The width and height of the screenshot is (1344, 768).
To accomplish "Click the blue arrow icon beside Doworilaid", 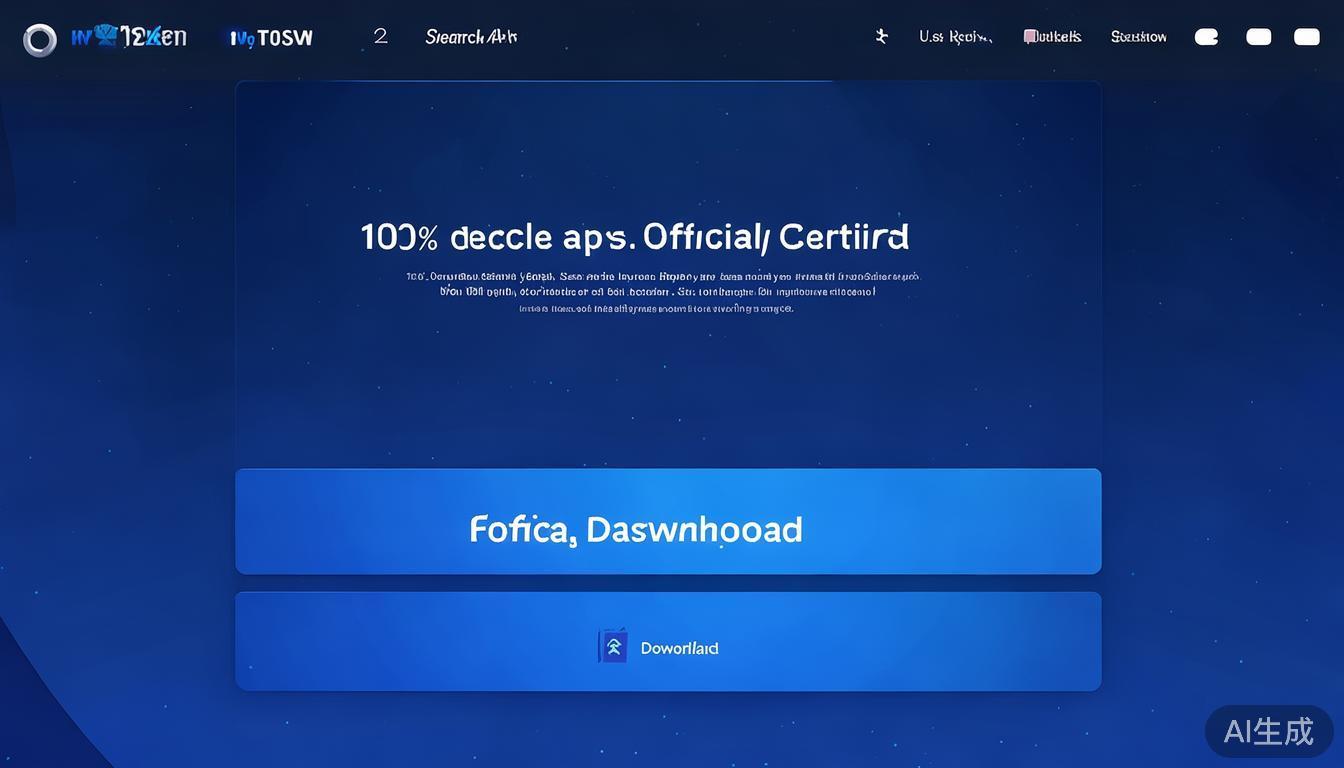I will [x=613, y=647].
